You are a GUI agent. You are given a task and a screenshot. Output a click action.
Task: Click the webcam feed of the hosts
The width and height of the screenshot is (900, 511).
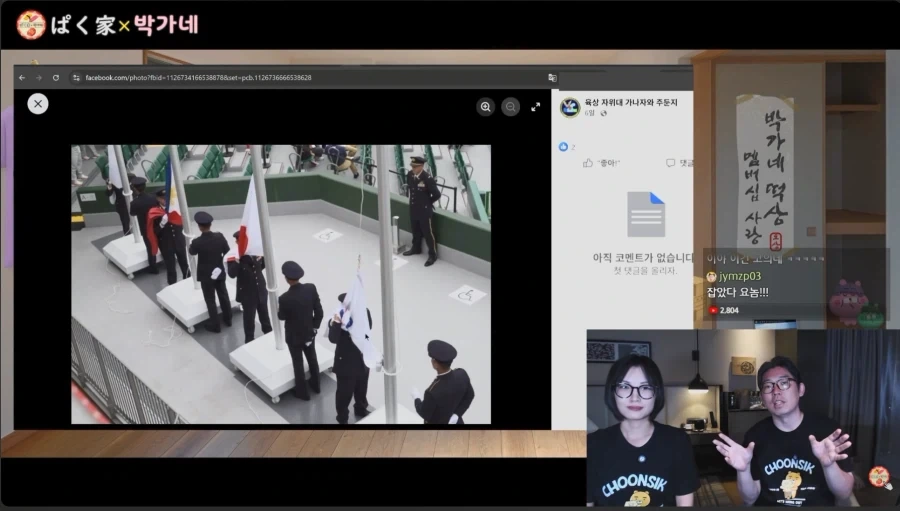[743, 417]
